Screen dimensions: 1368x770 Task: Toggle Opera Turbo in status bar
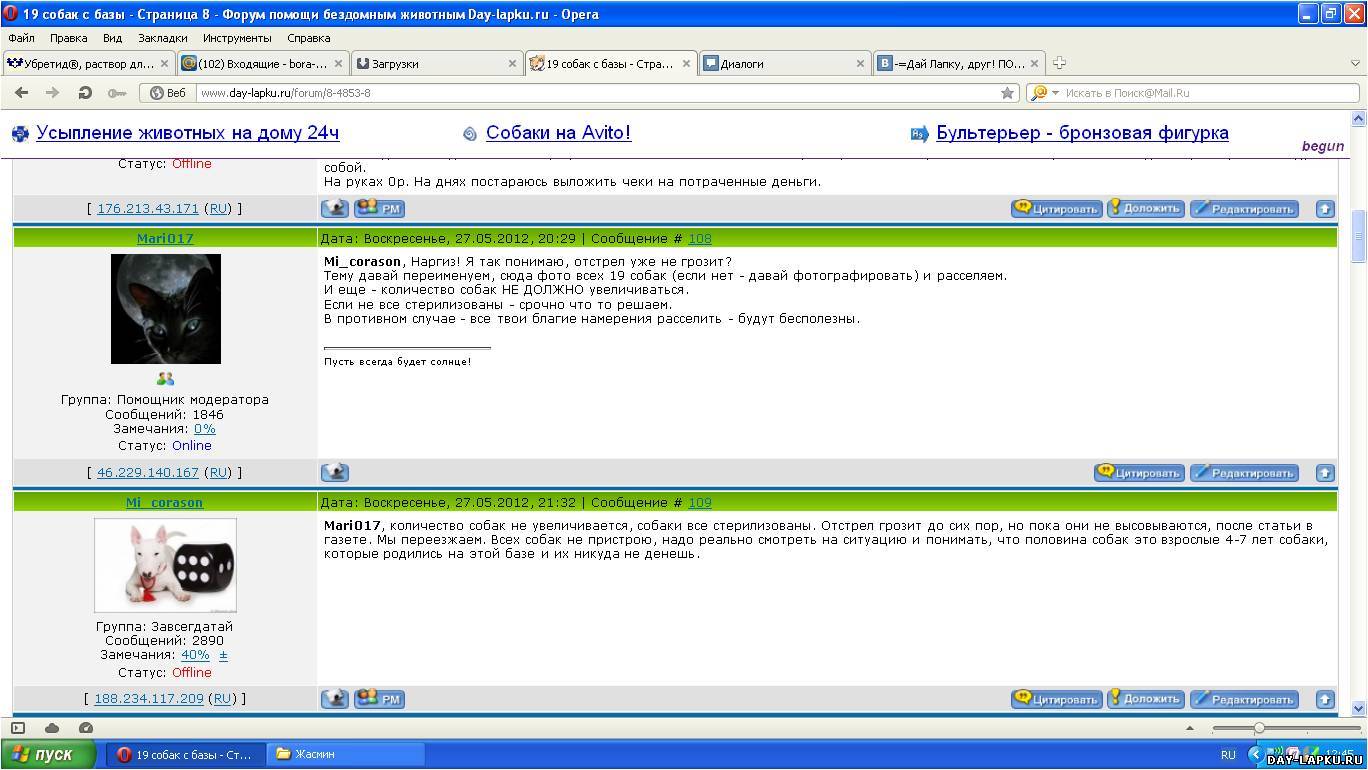(86, 728)
